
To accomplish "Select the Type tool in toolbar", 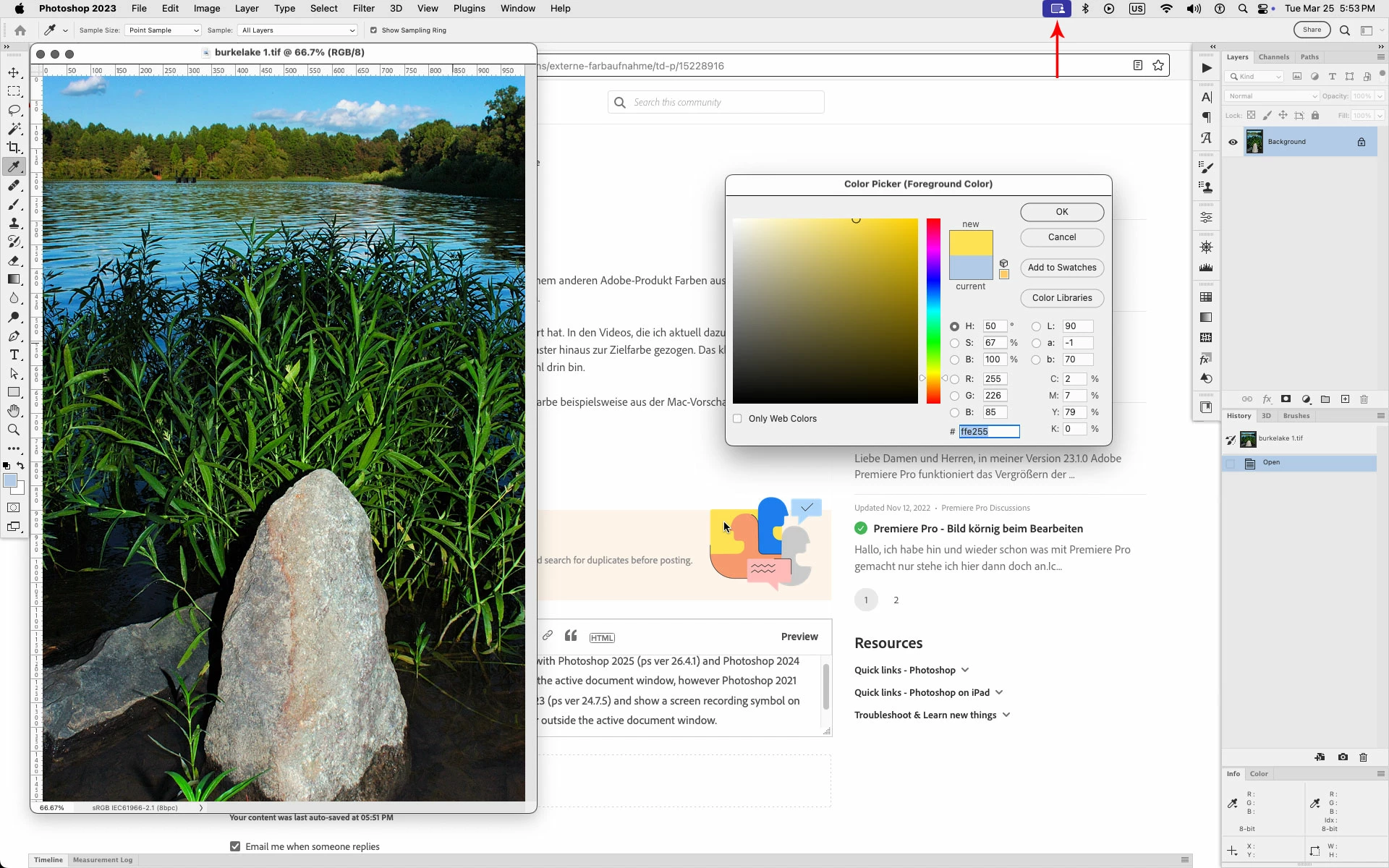I will 14,355.
